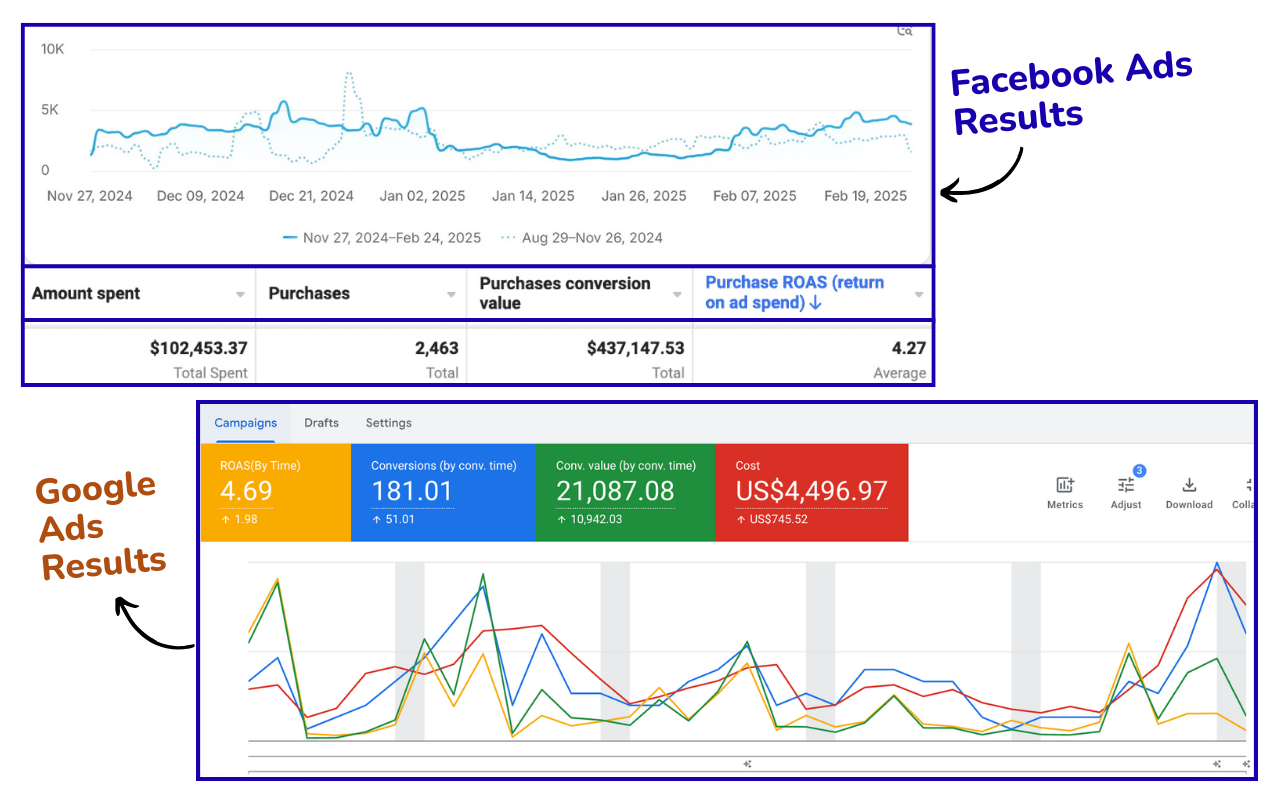Click the expand icon at chart's bottom right
The image size is (1280, 800).
(x=1216, y=763)
